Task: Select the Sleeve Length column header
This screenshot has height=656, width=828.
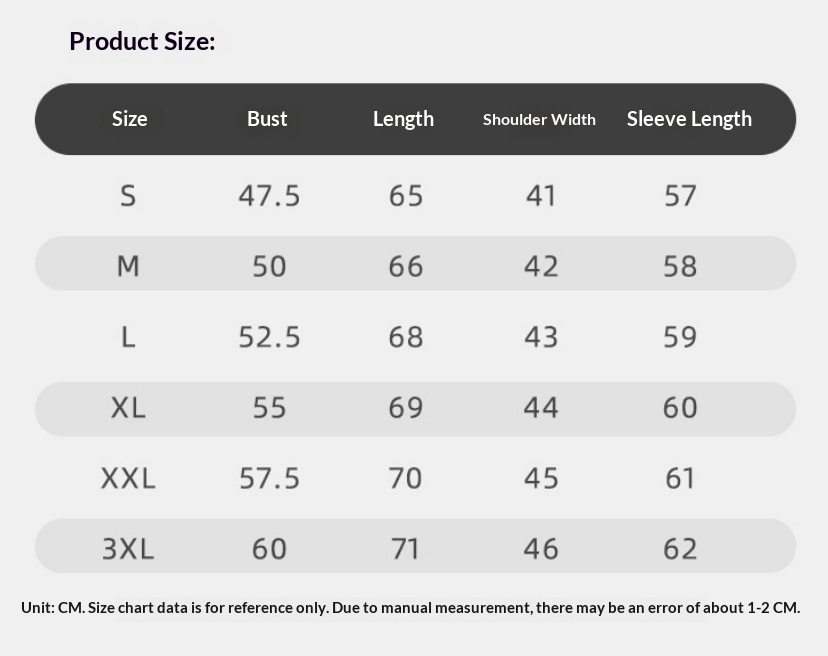Action: [689, 119]
